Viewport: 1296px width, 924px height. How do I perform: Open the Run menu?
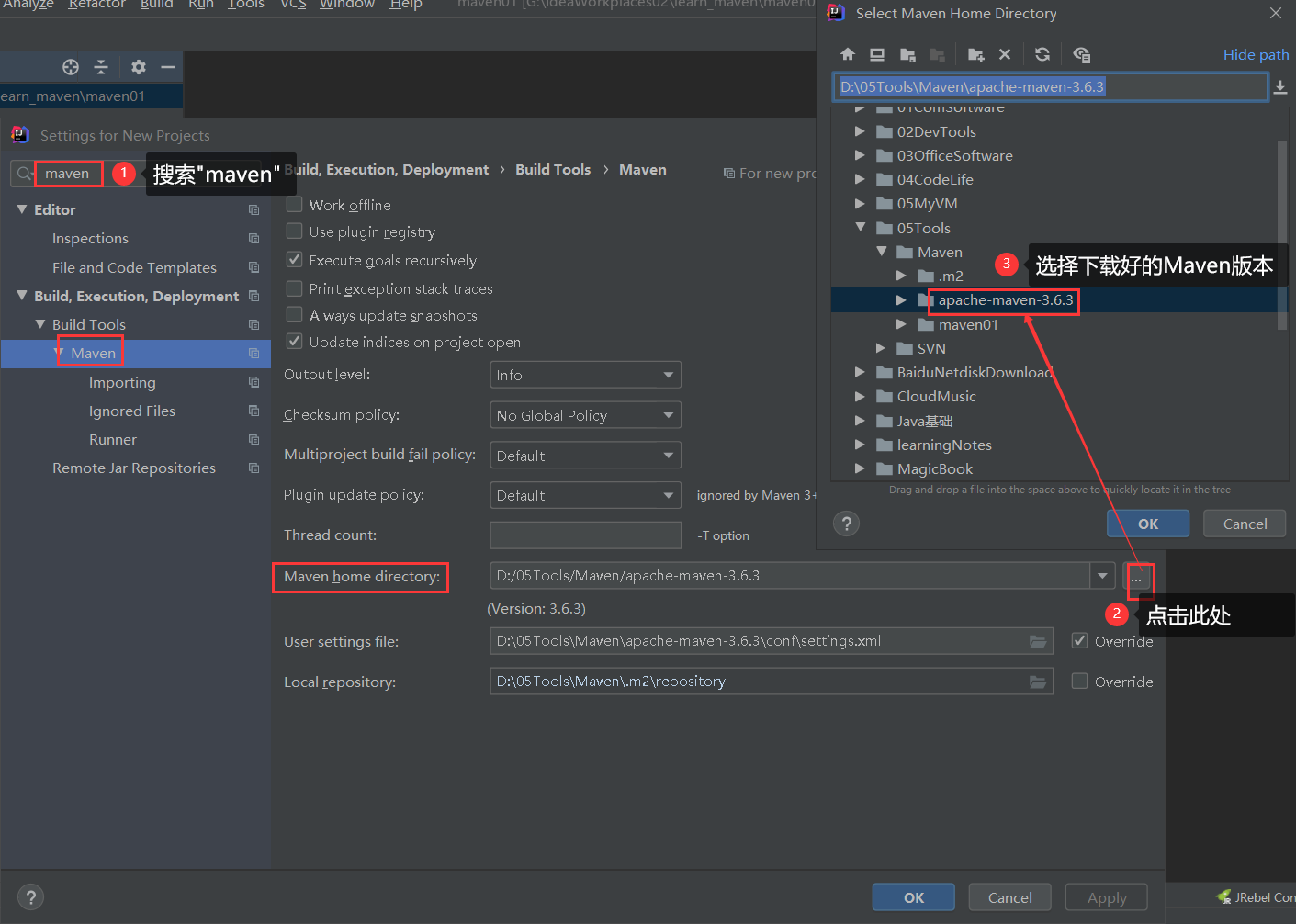(201, 5)
